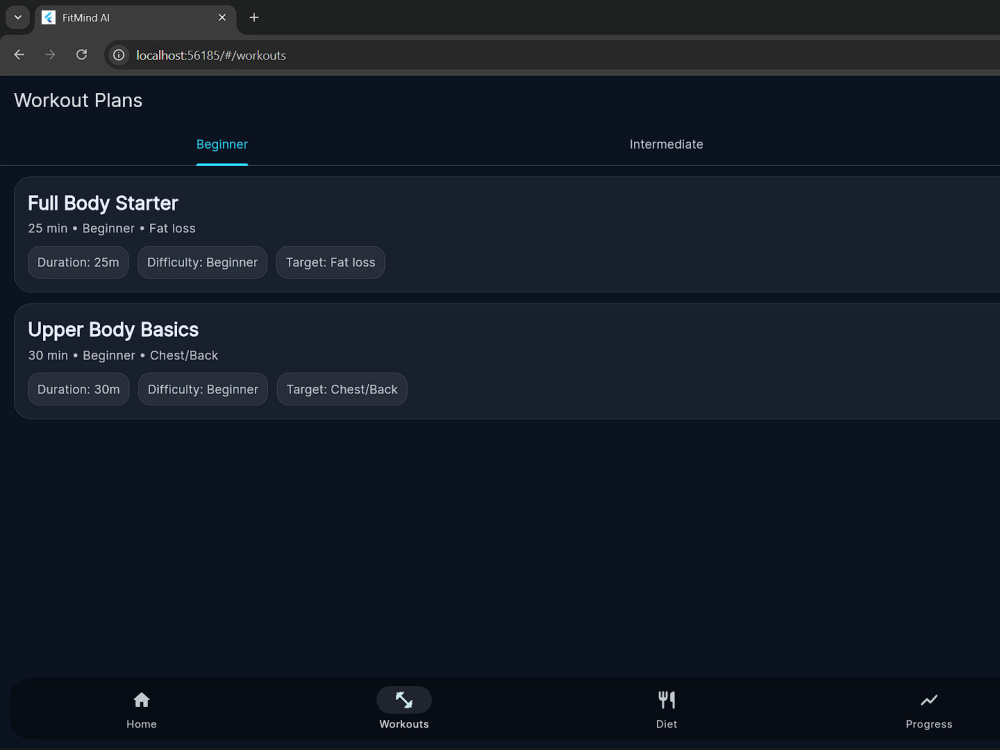
Task: Open a new browser tab with plus
Action: [x=254, y=18]
